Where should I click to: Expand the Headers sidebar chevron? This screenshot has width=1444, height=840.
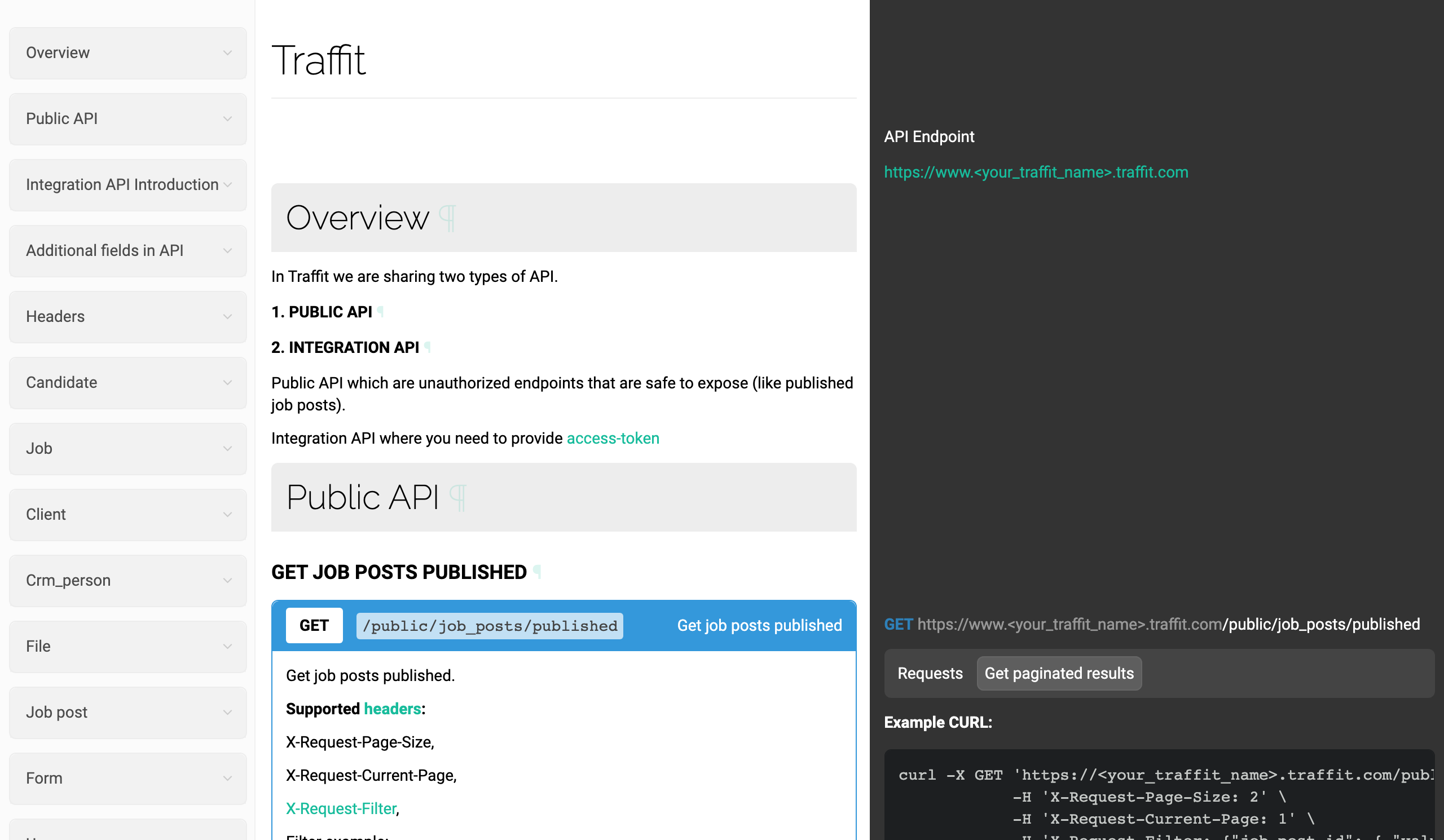pos(227,317)
